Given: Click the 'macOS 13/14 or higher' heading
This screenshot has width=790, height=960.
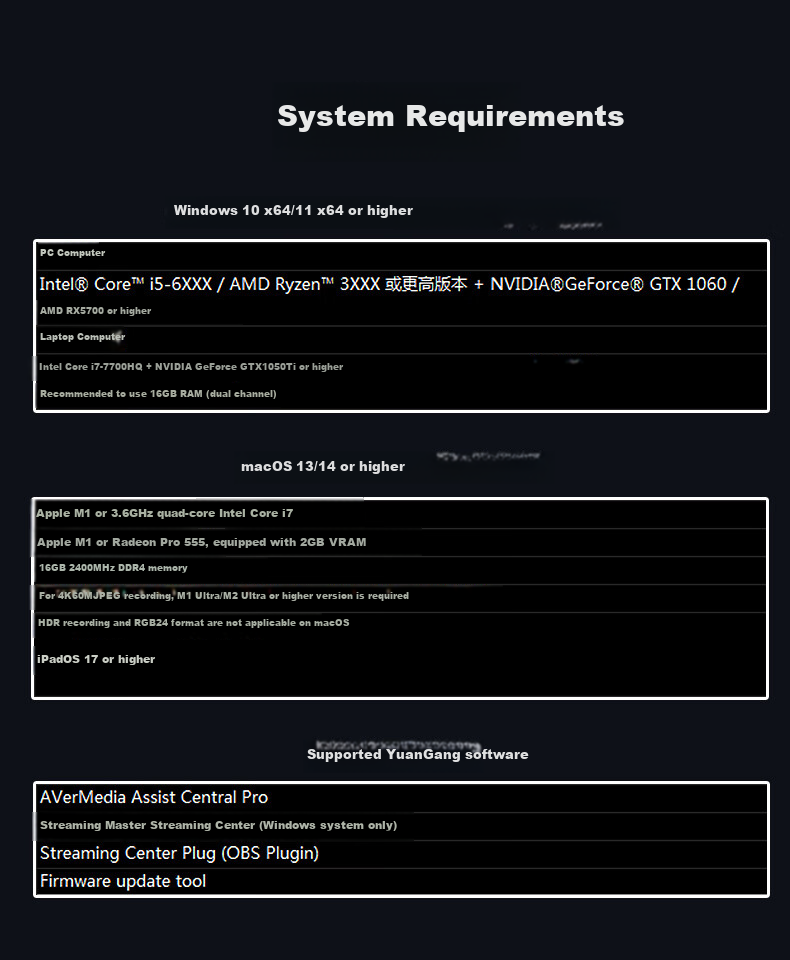Looking at the screenshot, I should 323,467.
